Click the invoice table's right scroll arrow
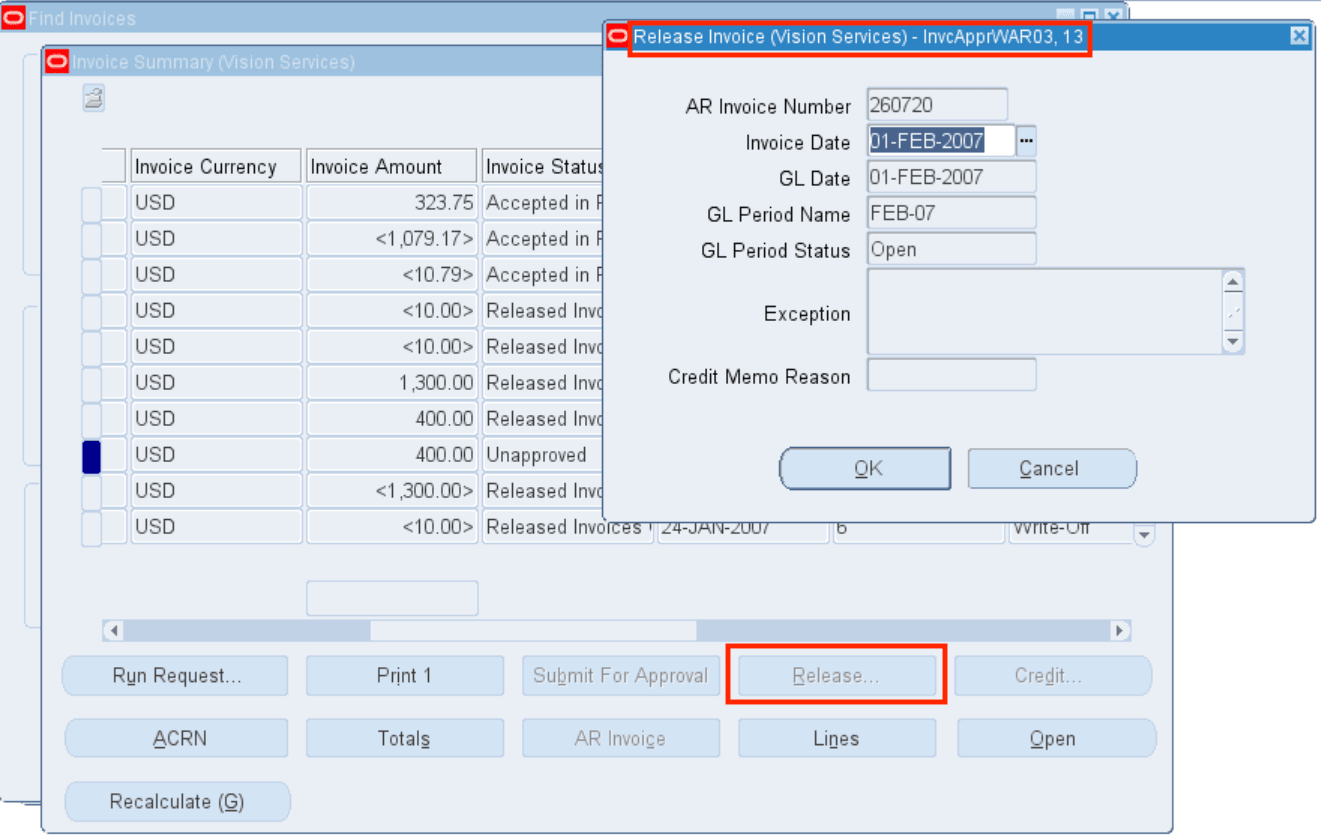Screen dimensions: 1321x837 [1120, 631]
